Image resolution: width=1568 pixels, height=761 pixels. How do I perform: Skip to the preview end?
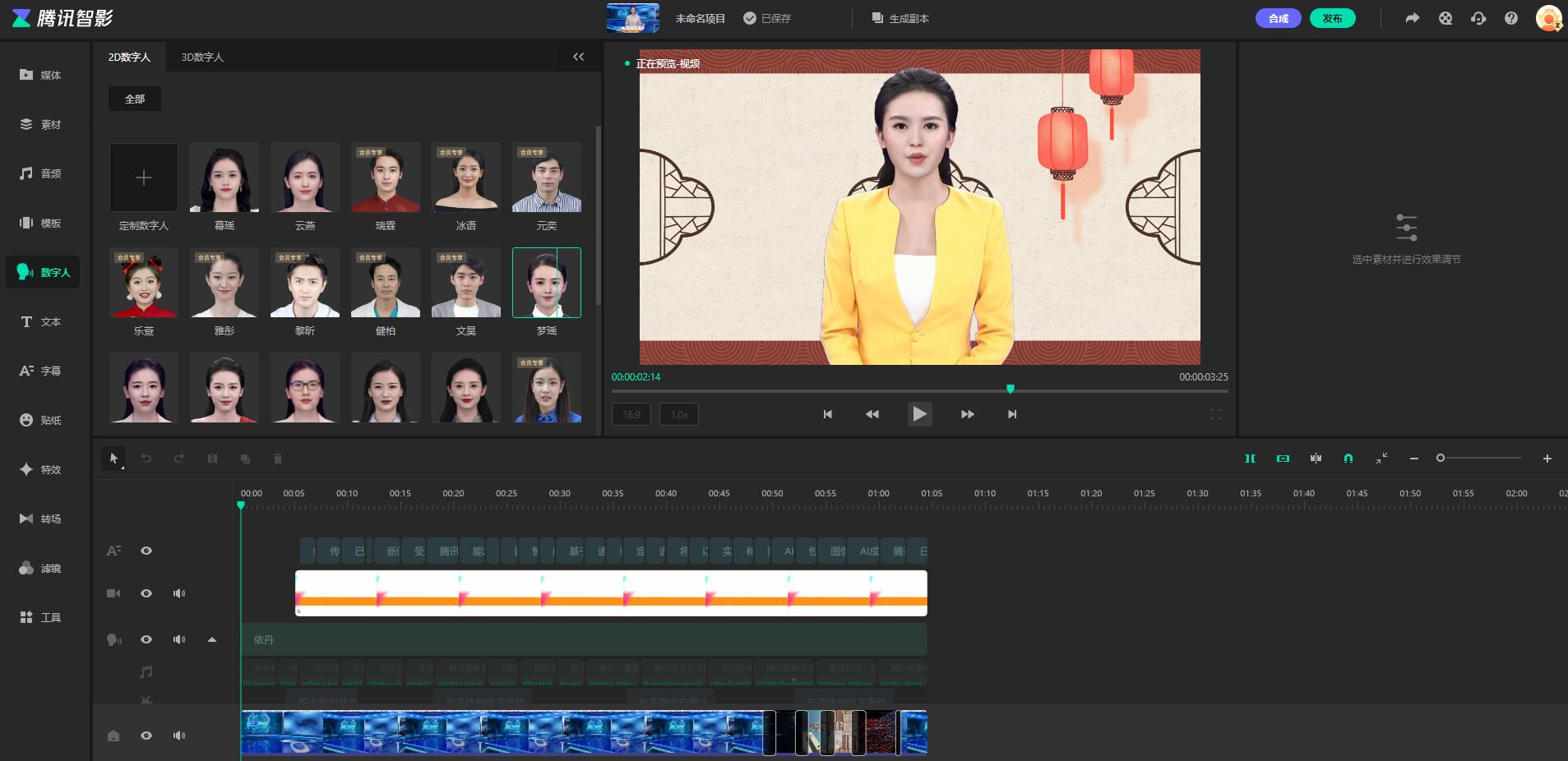pos(1012,414)
